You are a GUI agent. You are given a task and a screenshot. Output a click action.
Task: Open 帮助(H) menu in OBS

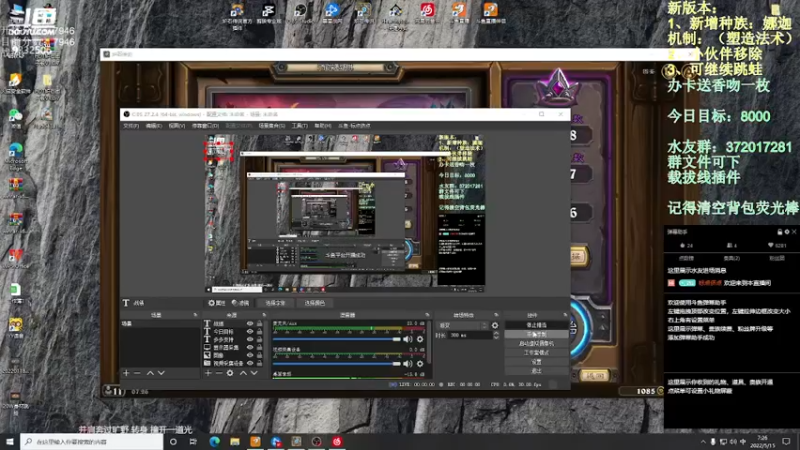point(322,126)
